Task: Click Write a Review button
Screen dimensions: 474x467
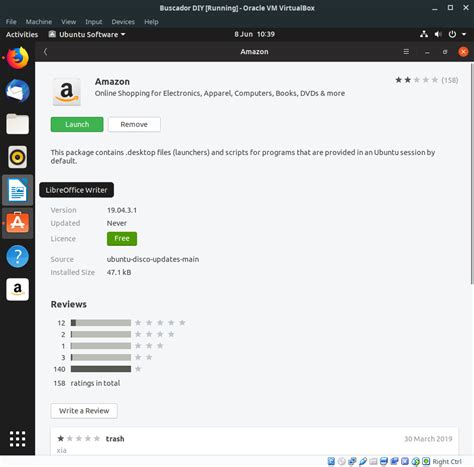Action: (84, 411)
